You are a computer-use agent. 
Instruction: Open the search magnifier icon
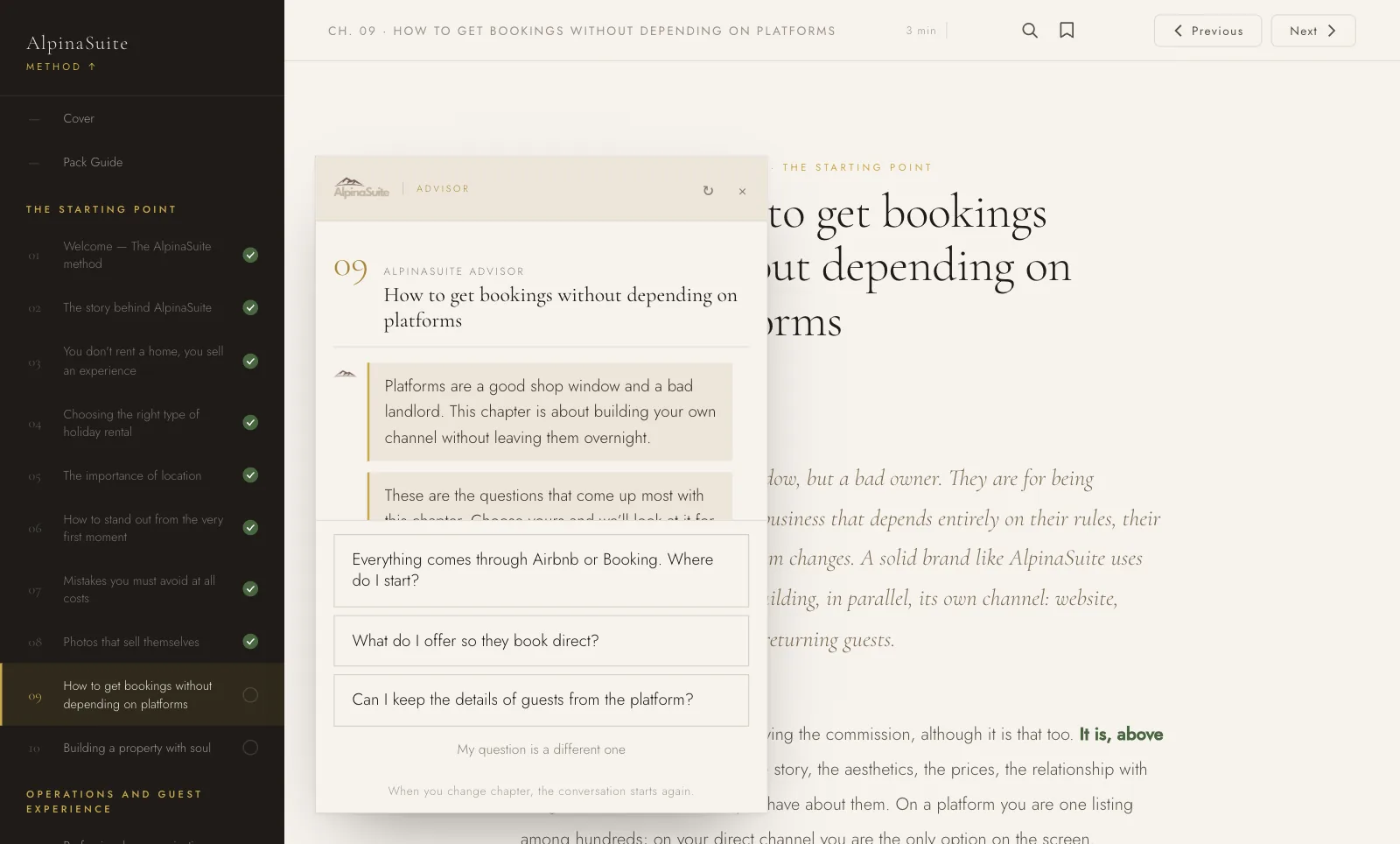tap(1030, 31)
